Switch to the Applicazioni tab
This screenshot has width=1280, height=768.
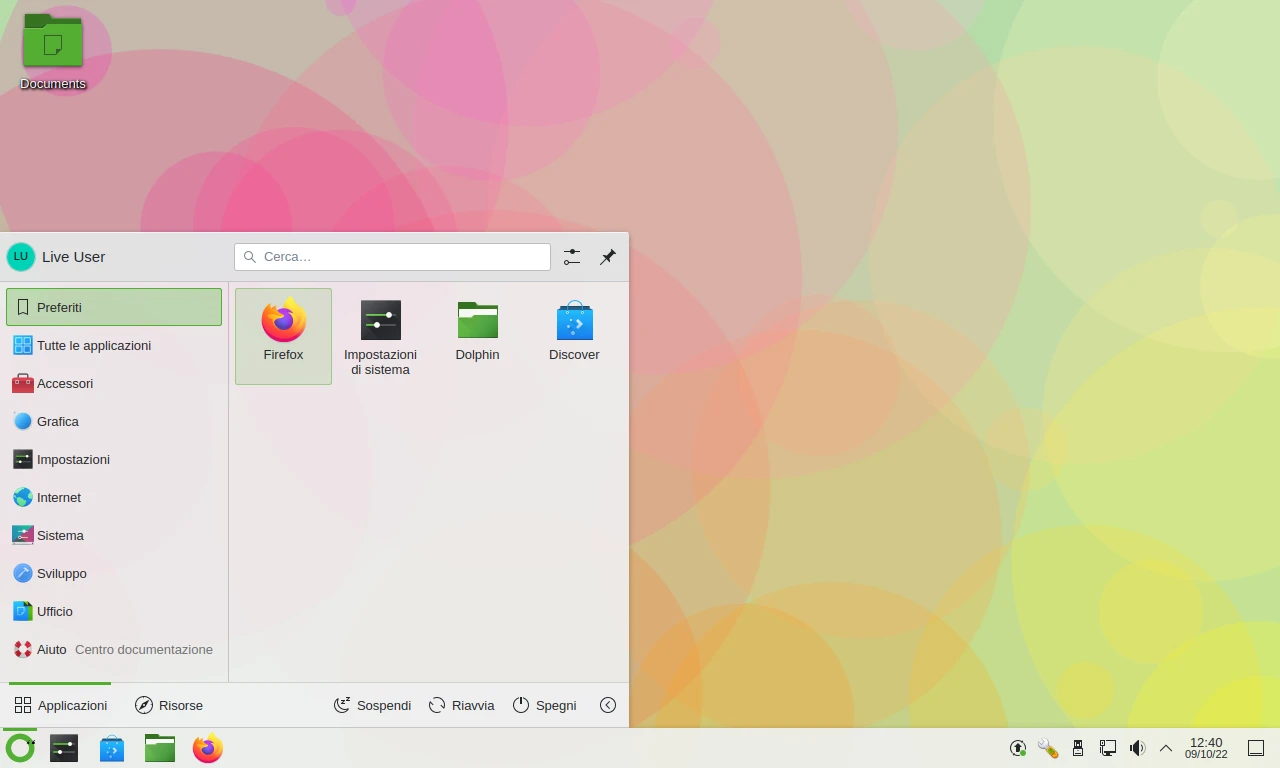coord(61,705)
